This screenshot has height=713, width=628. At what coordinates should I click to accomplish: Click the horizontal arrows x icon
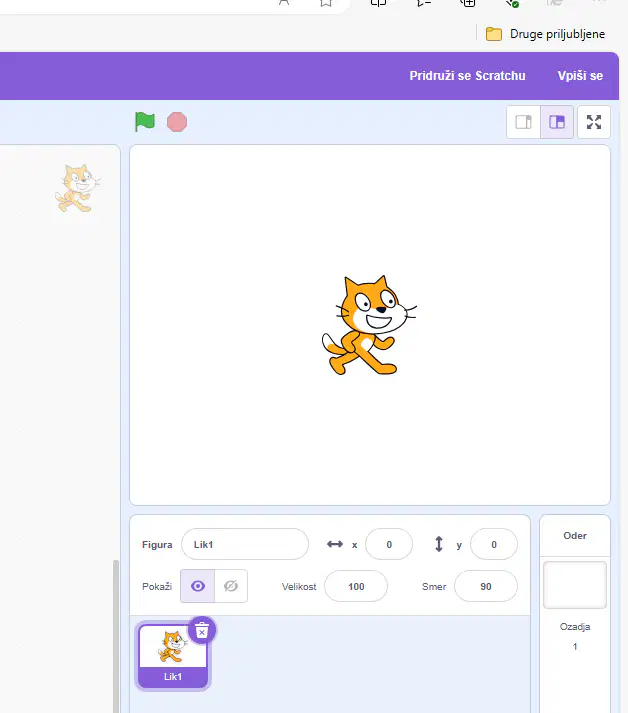tap(335, 544)
